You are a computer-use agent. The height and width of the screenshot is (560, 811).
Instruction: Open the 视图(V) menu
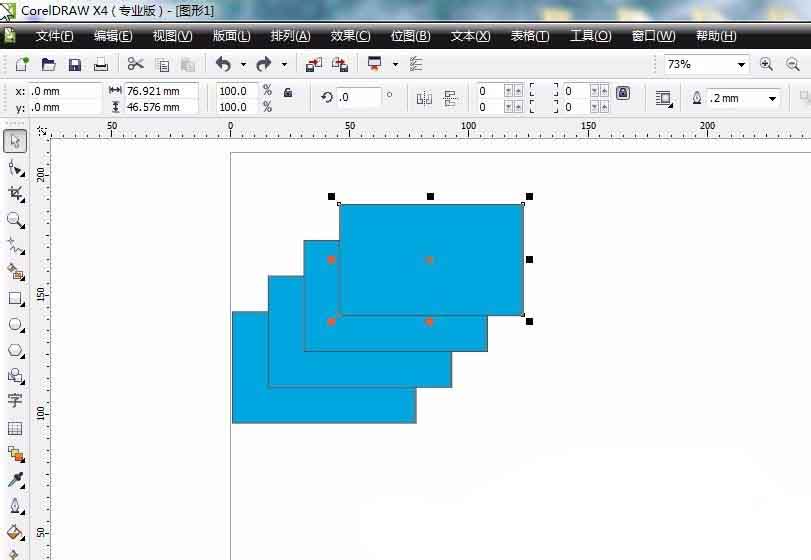tap(172, 36)
